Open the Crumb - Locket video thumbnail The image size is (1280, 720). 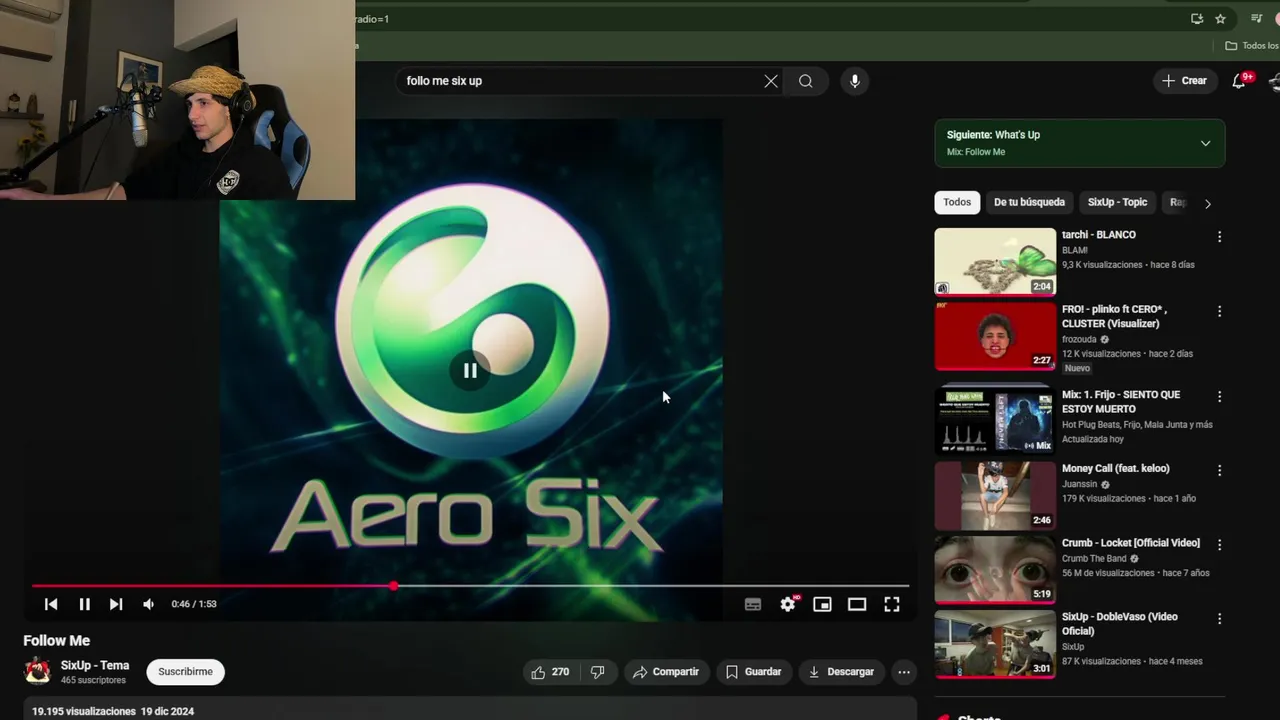pyautogui.click(x=995, y=569)
